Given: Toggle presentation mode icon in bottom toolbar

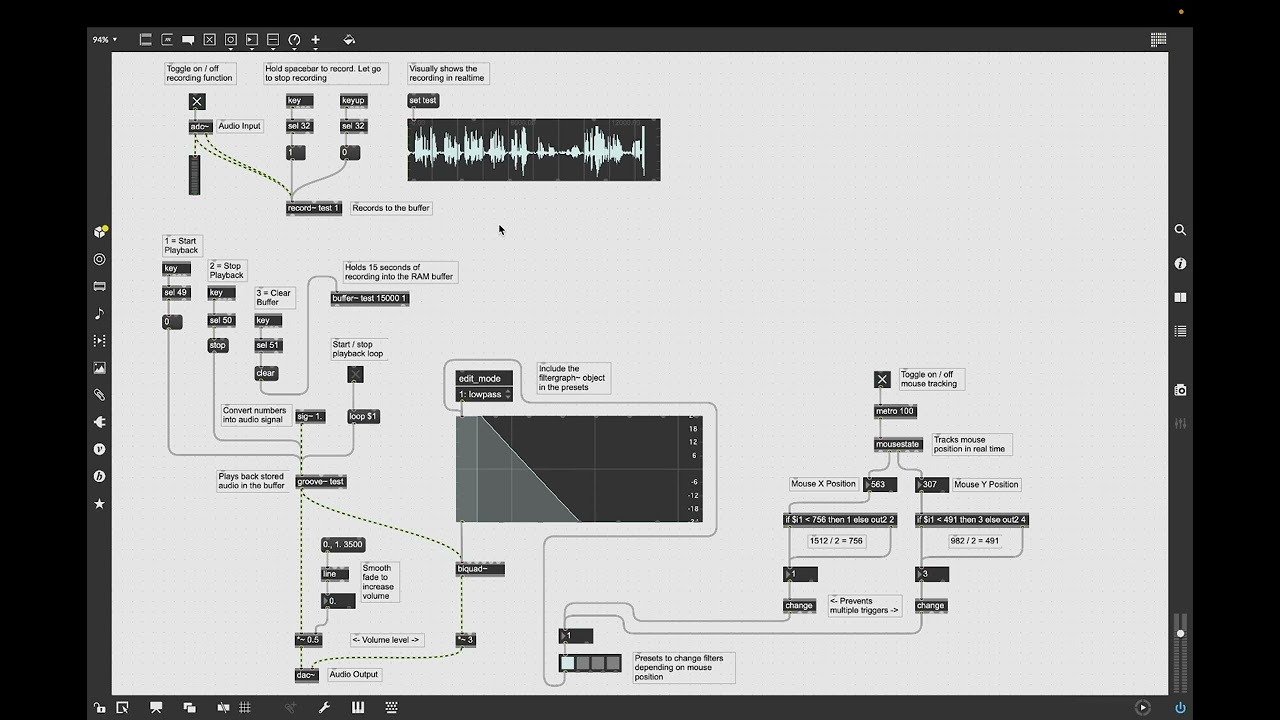Looking at the screenshot, I should tap(156, 707).
